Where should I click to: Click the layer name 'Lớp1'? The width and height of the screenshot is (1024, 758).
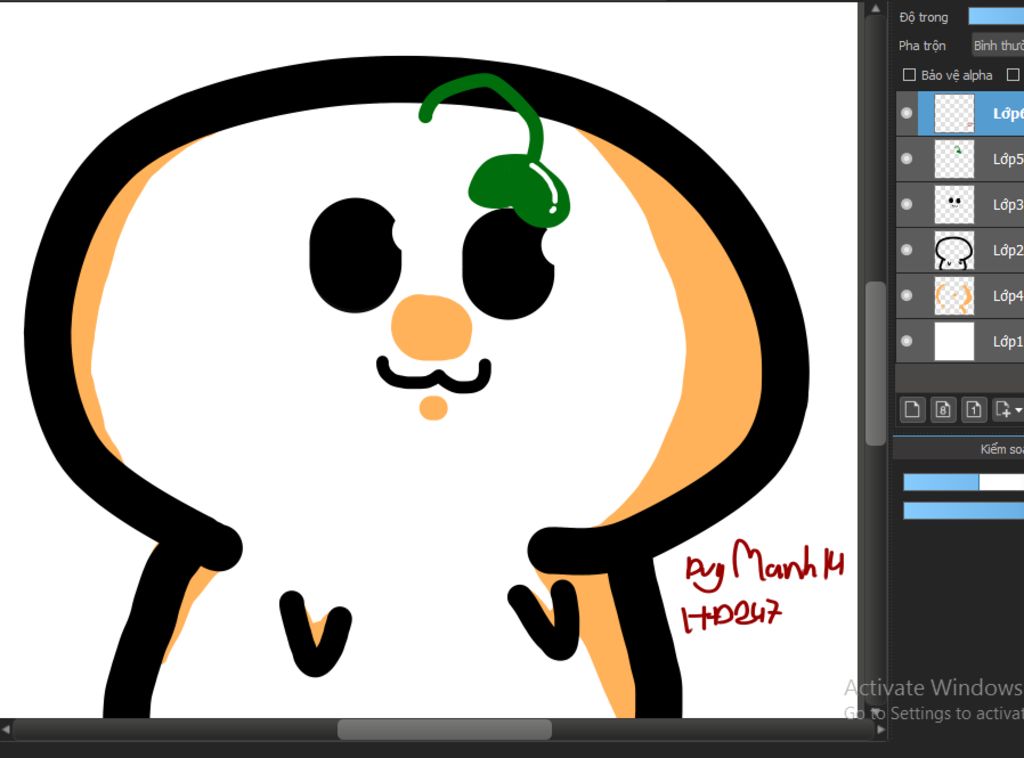[1008, 341]
